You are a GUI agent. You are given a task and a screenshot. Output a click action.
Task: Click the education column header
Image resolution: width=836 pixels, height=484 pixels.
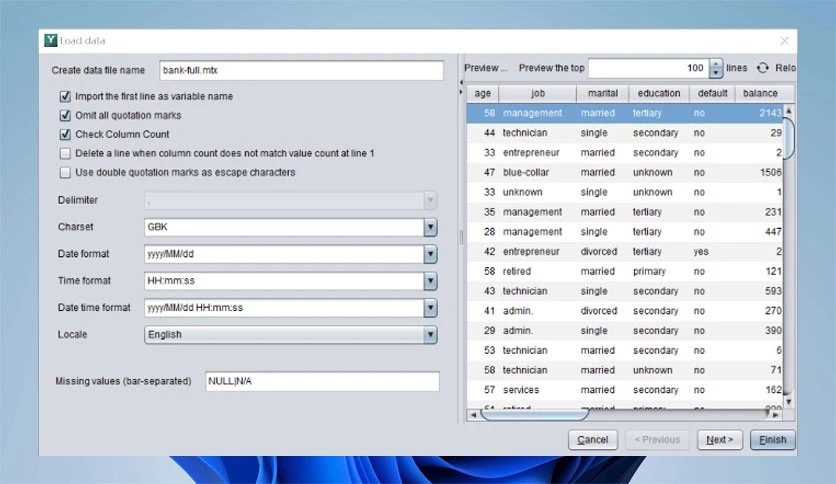(x=659, y=93)
